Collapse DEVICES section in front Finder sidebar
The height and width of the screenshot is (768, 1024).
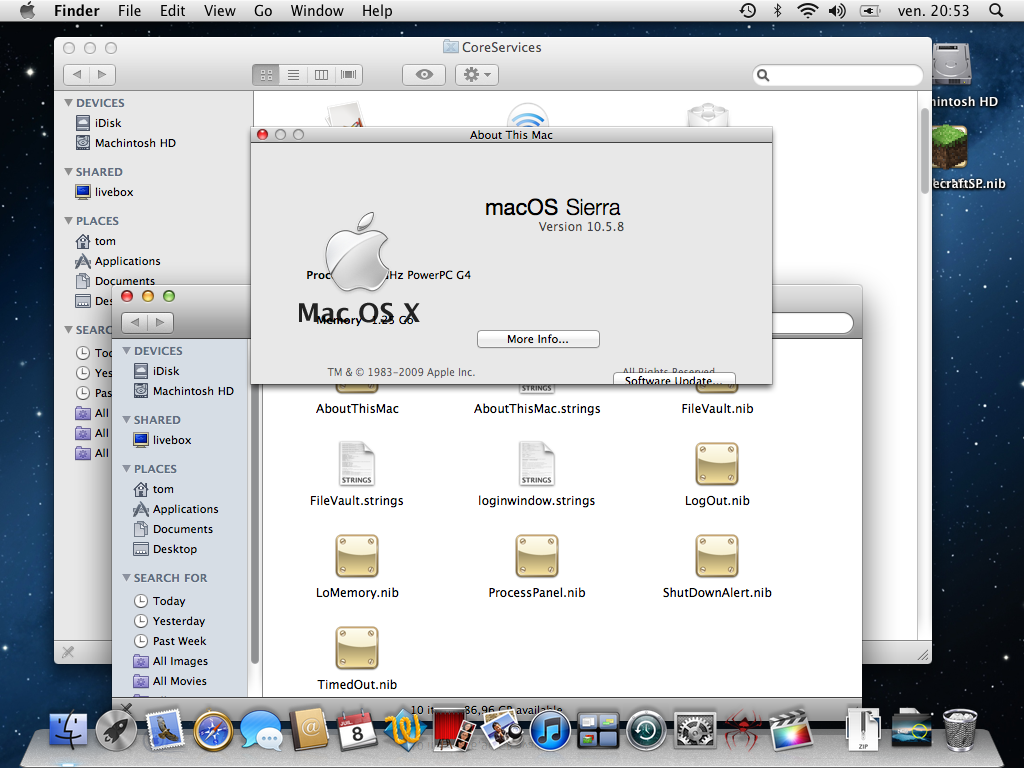coord(127,351)
